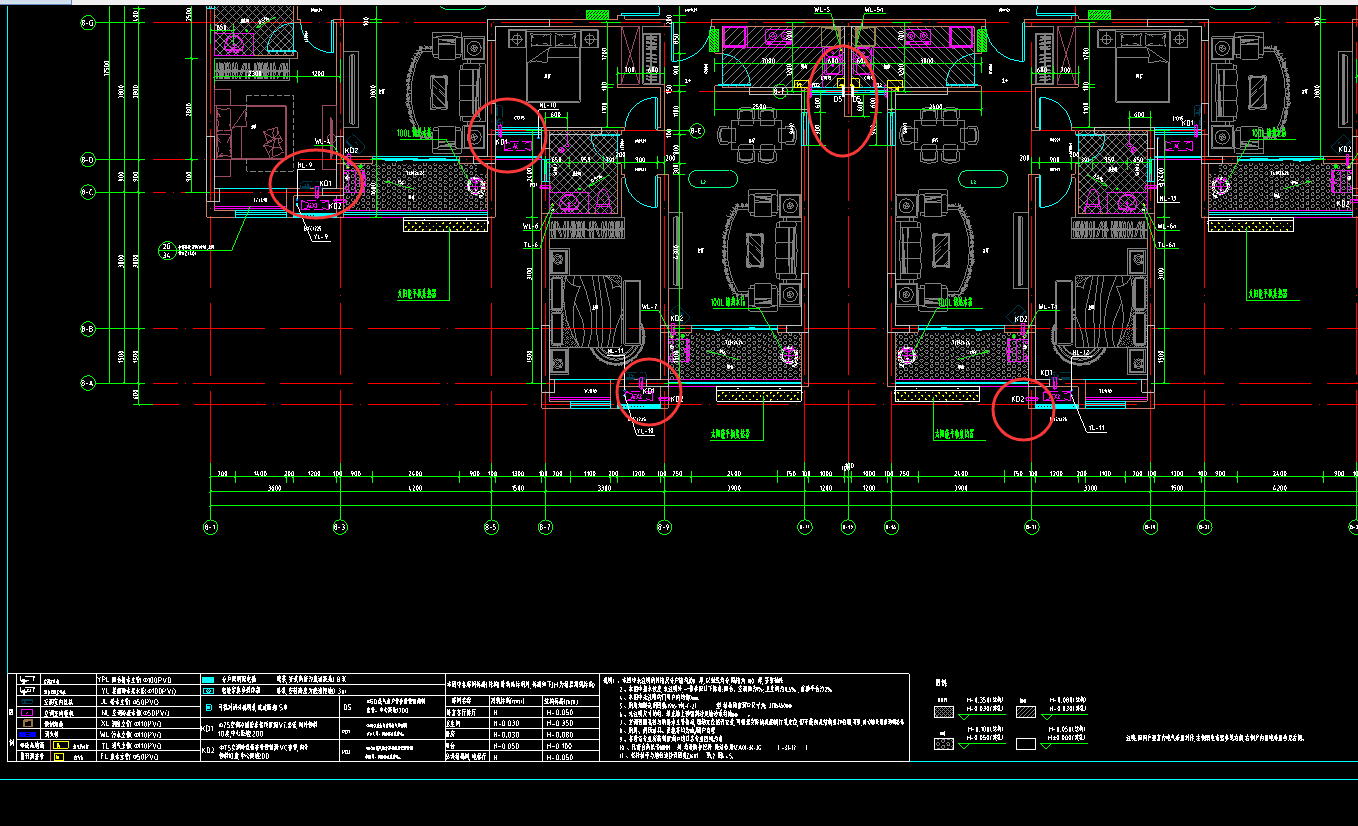Screen dimensions: 1358x826
Task: Select the B-5 grid axis bubble
Action: pyautogui.click(x=491, y=526)
